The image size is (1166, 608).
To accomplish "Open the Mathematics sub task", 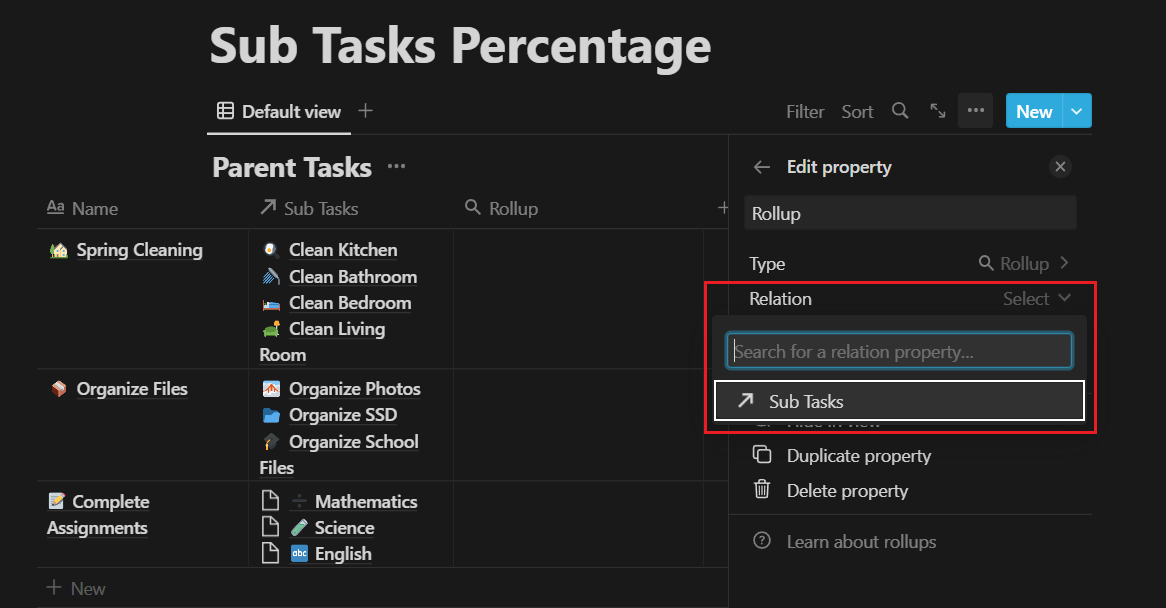I will click(x=365, y=502).
